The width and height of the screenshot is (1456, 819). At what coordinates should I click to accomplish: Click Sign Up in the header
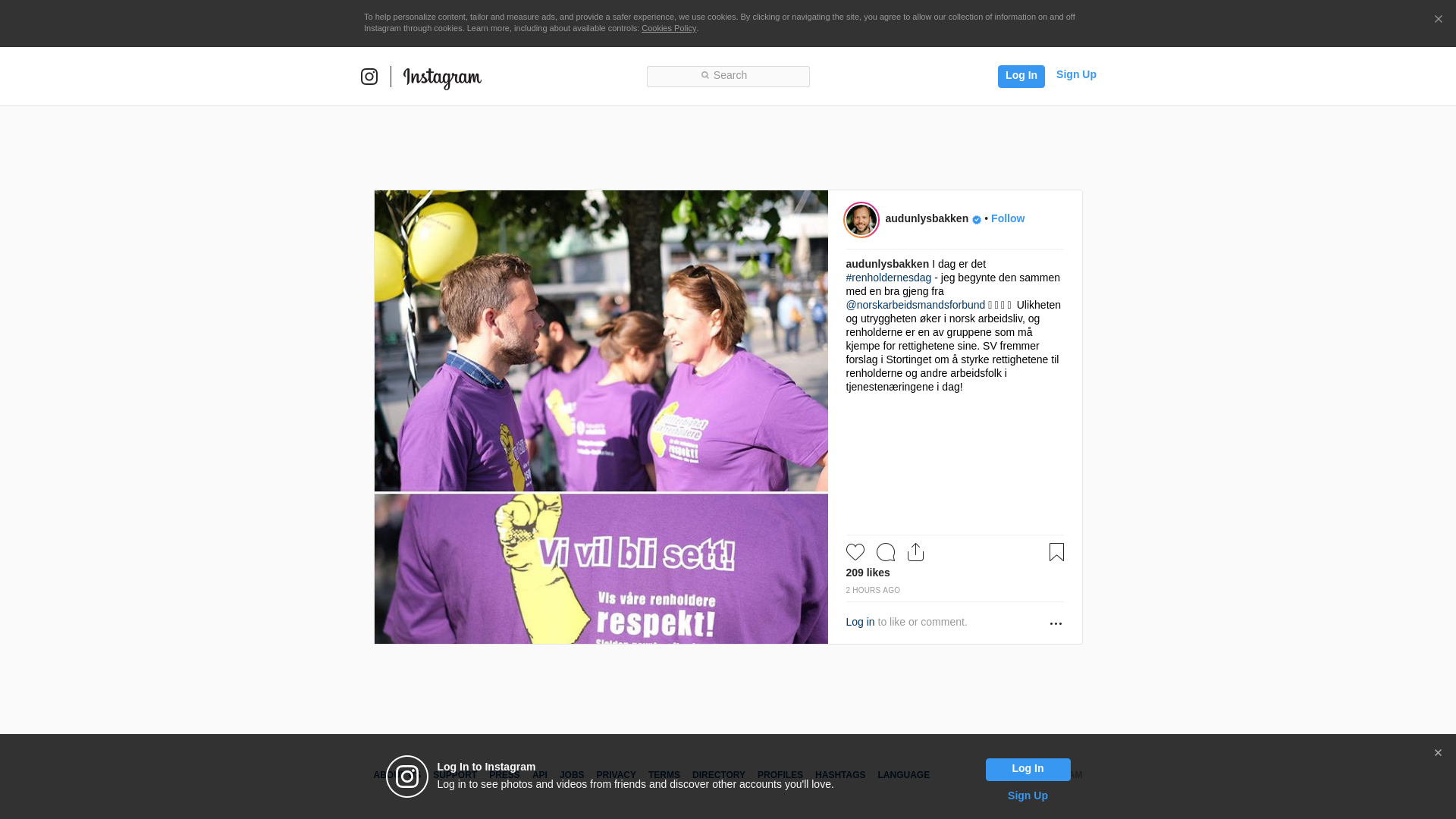tap(1075, 74)
